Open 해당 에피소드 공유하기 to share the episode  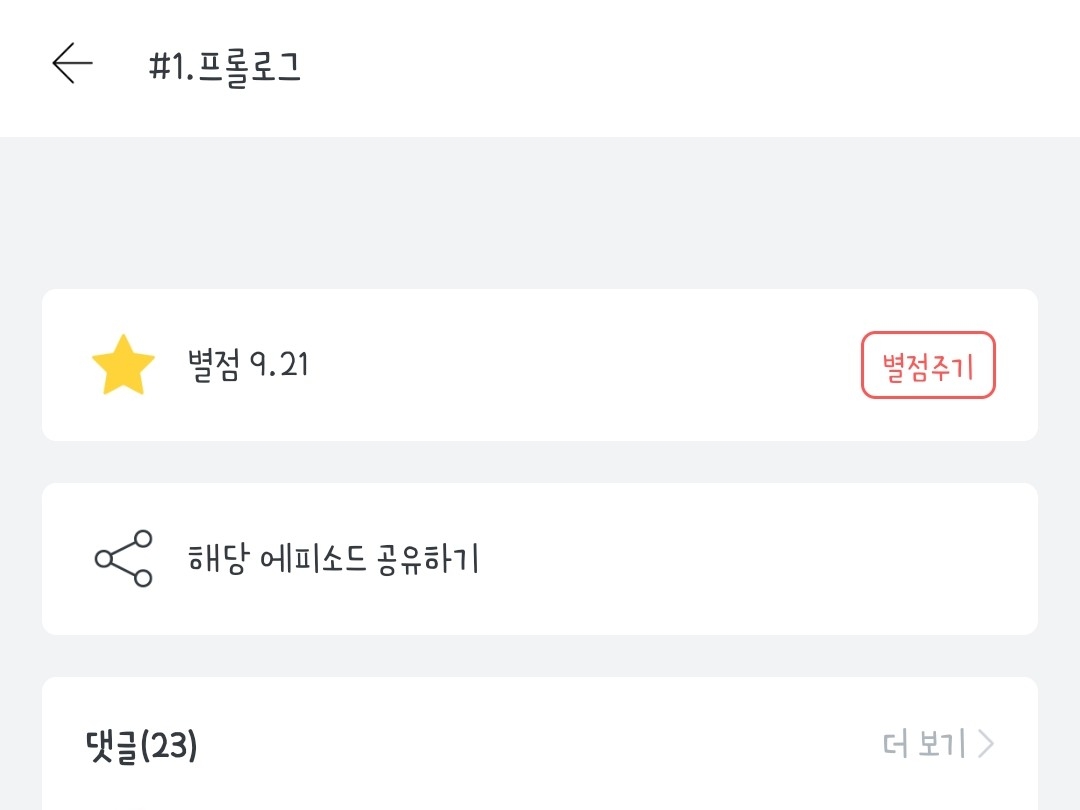(333, 558)
